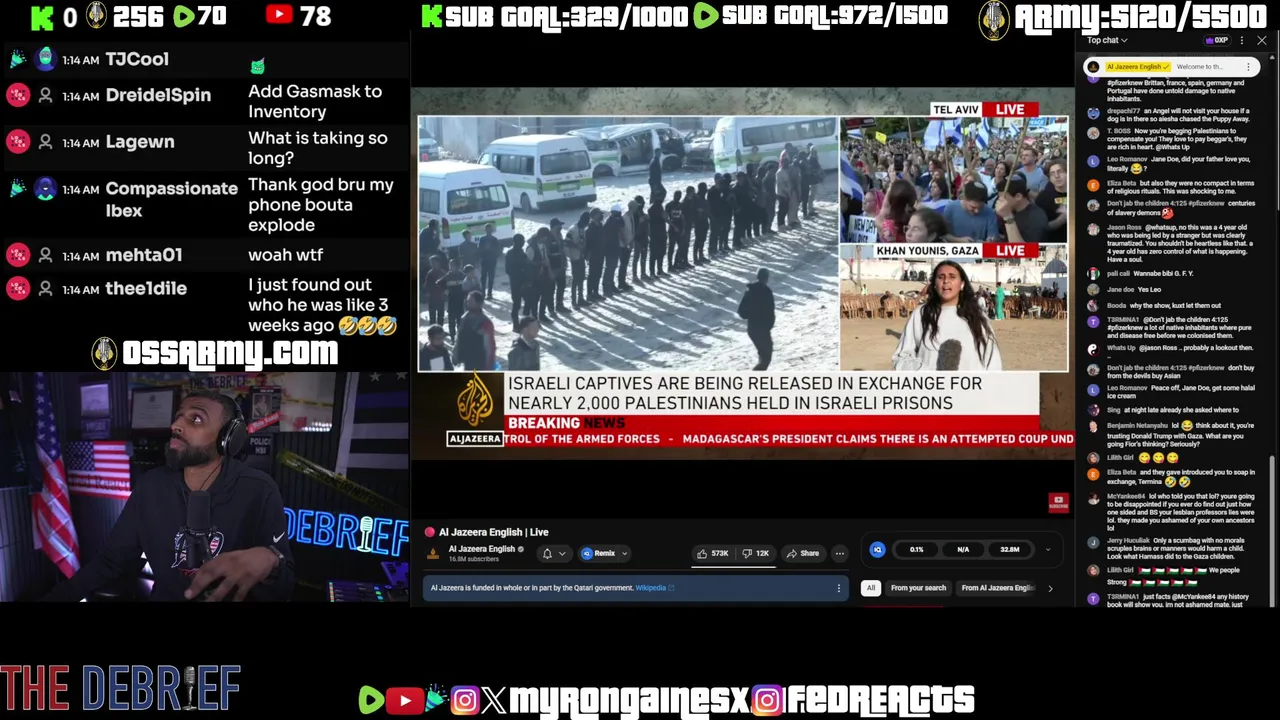Open the notification bell dropdown

coord(553,553)
